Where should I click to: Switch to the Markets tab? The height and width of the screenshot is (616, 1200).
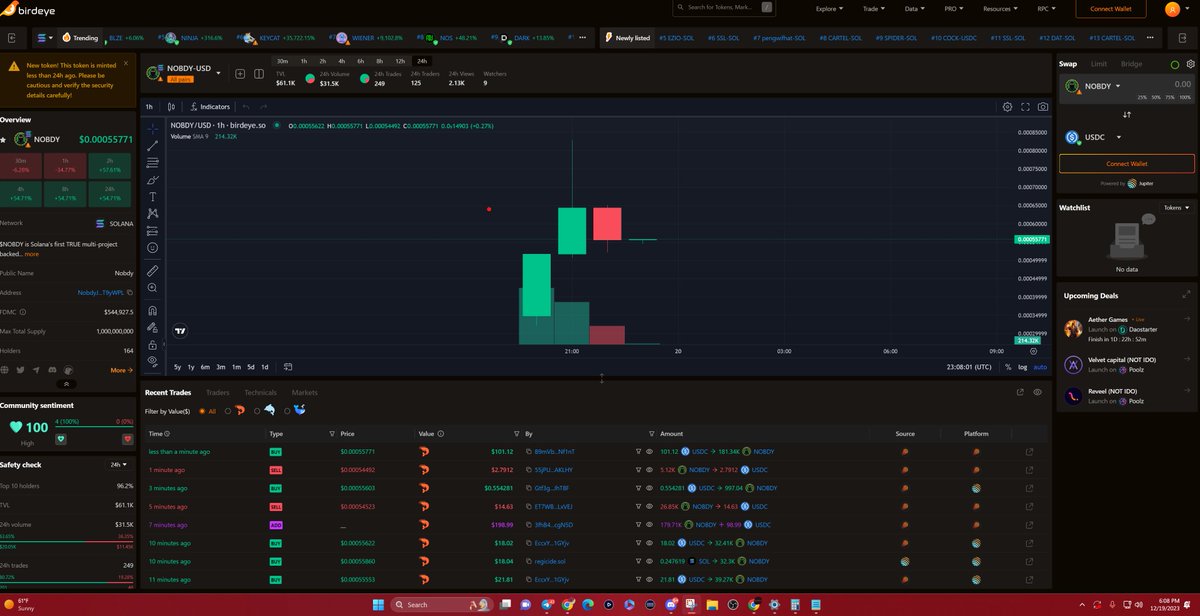304,393
